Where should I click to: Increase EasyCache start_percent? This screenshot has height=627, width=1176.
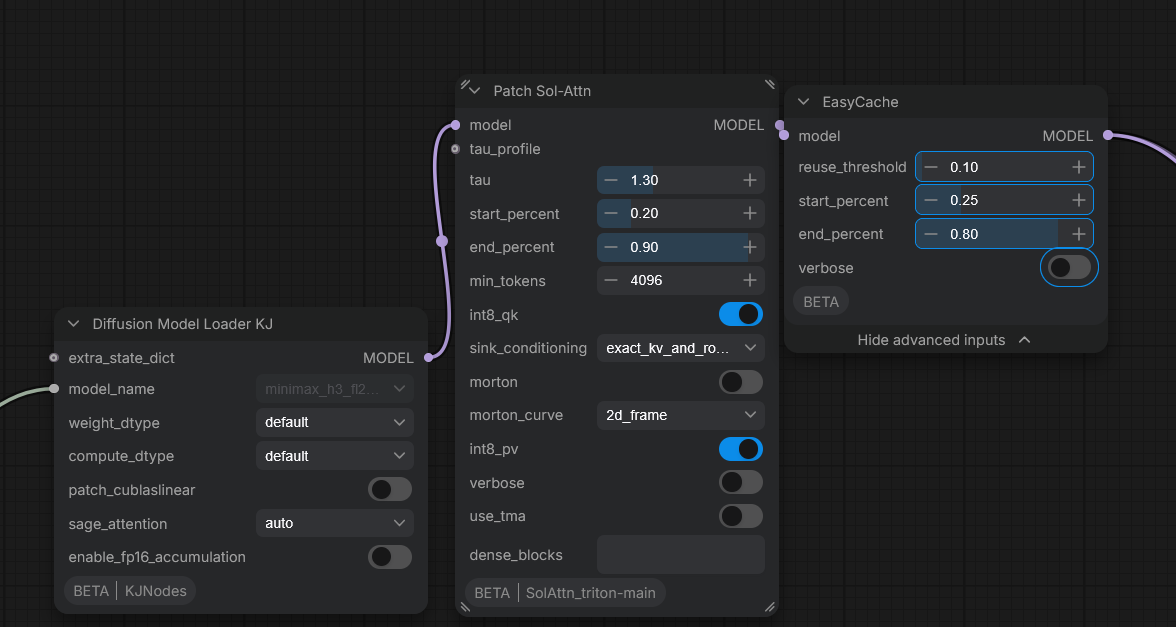click(x=1078, y=200)
